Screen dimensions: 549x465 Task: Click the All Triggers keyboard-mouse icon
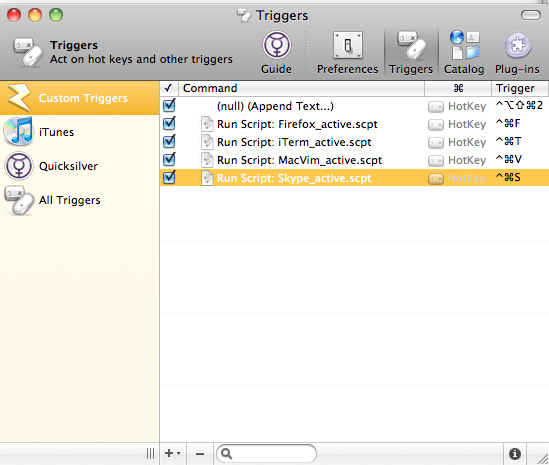pos(19,200)
